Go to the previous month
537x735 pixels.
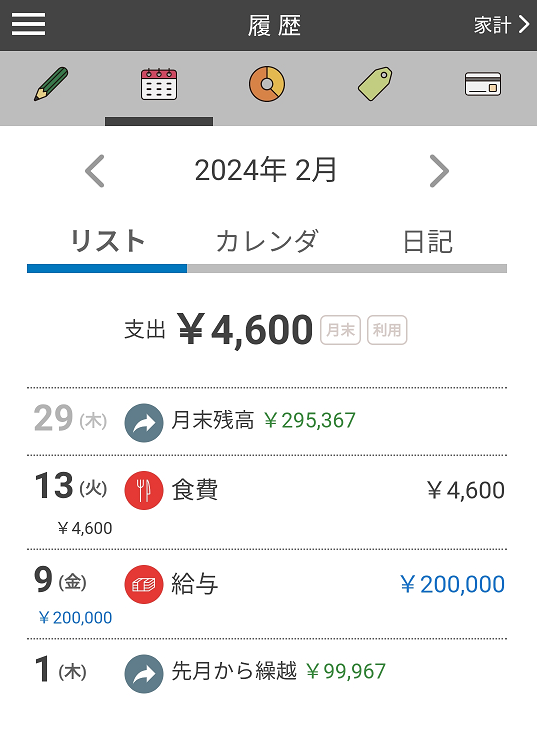click(95, 171)
